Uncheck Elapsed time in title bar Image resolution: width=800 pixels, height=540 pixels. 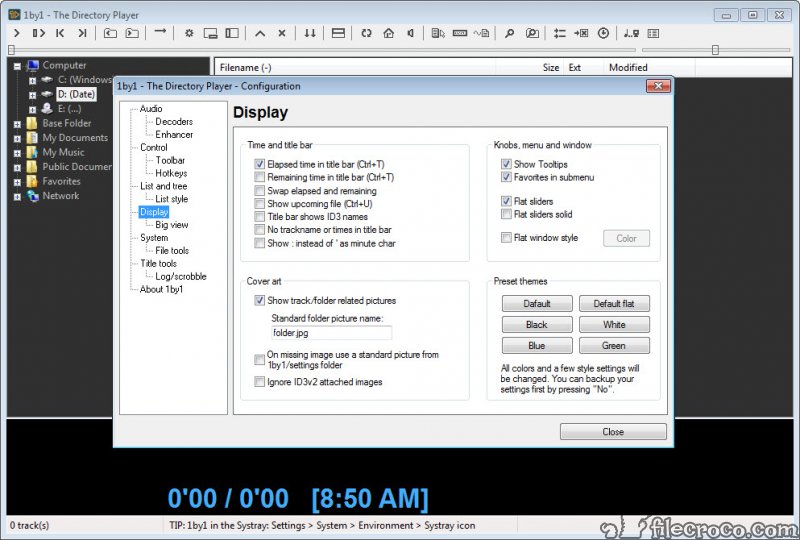tap(259, 164)
